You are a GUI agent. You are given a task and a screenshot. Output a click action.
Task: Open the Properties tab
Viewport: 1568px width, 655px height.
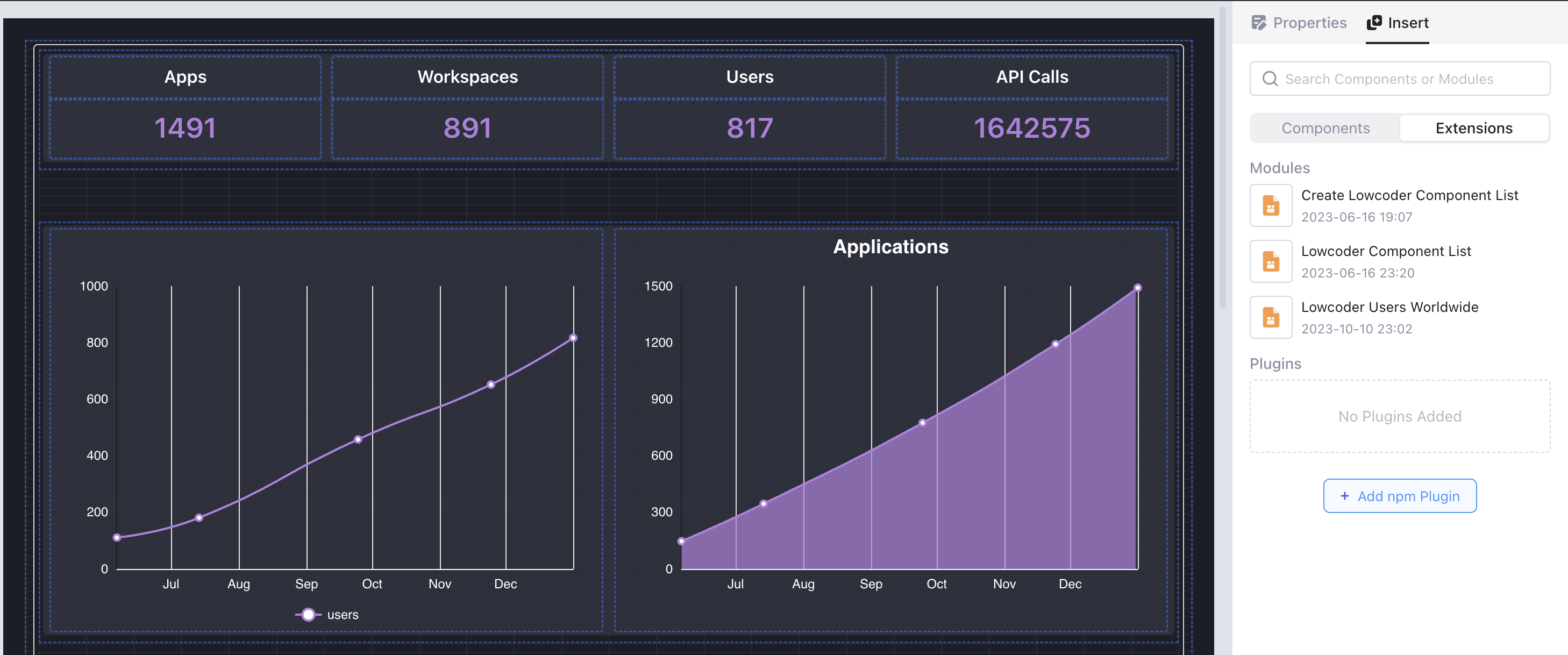pyautogui.click(x=1309, y=23)
